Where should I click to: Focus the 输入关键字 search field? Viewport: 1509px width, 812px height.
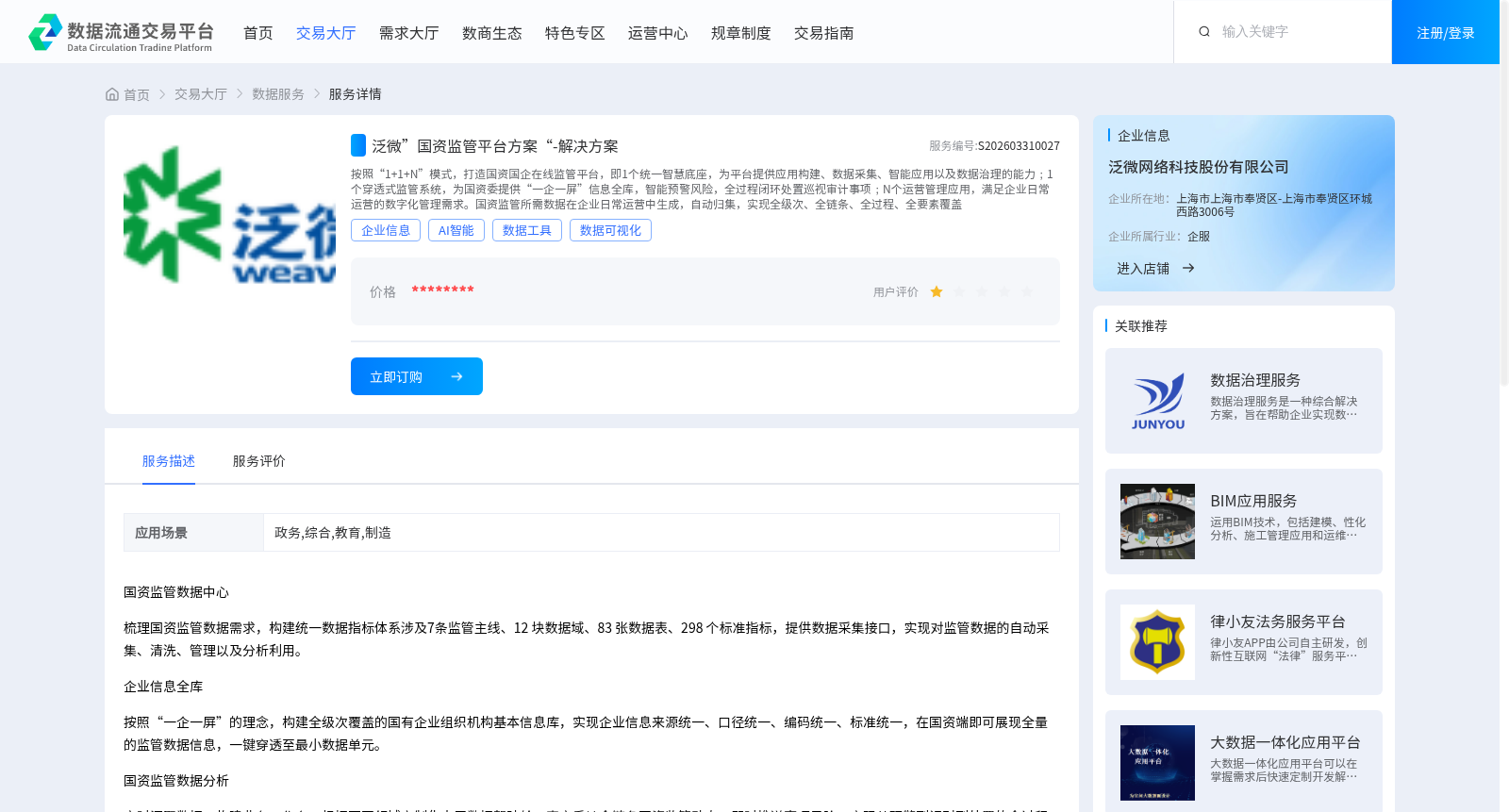pyautogui.click(x=1300, y=32)
